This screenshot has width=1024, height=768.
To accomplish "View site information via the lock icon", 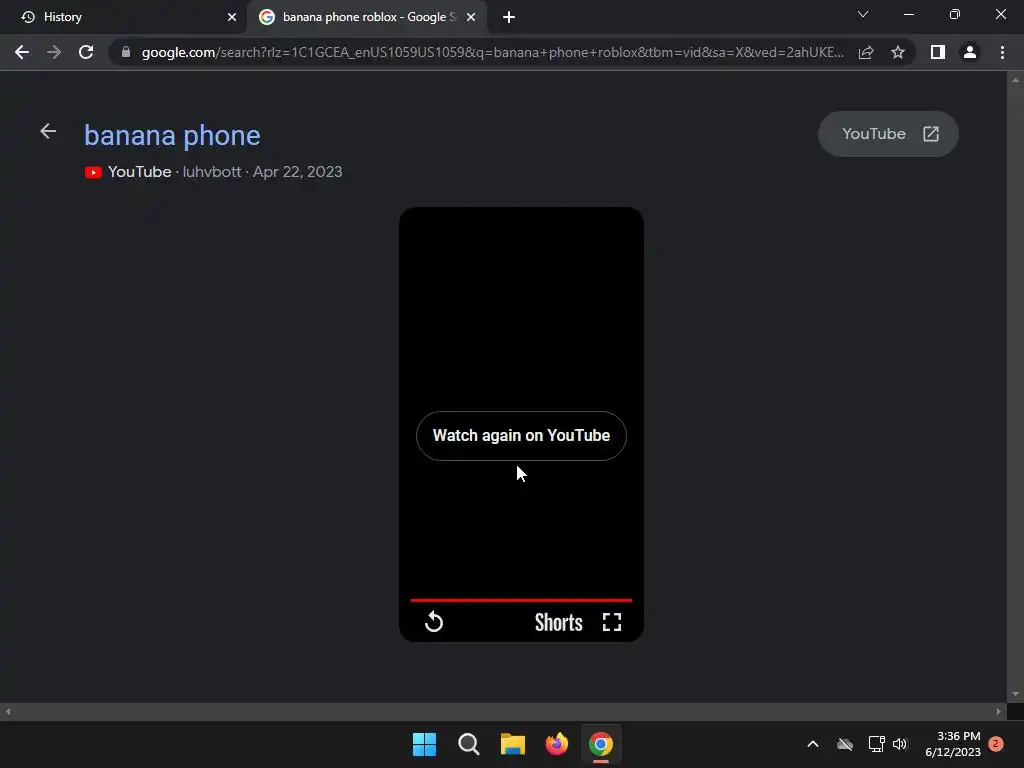I will click(126, 52).
